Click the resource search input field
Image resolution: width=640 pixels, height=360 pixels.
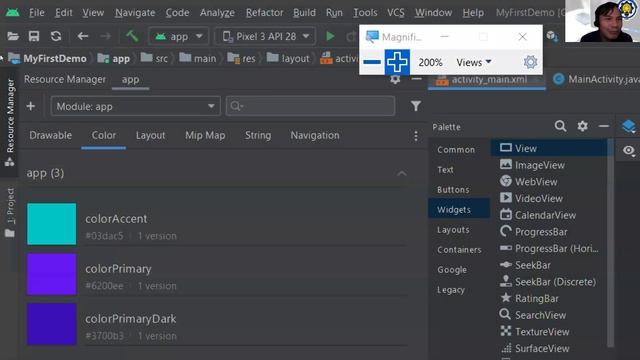click(x=310, y=106)
